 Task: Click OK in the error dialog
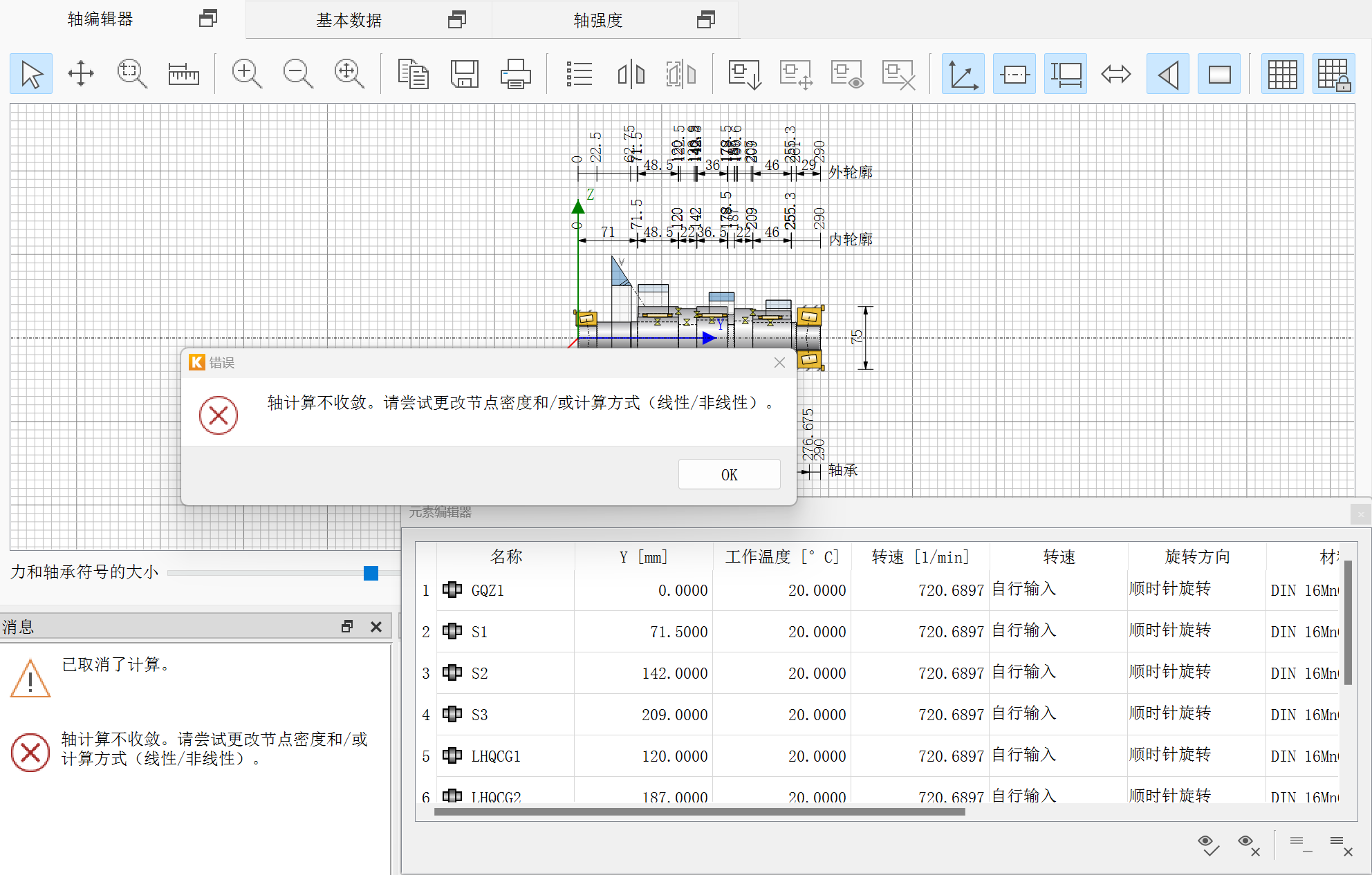730,475
